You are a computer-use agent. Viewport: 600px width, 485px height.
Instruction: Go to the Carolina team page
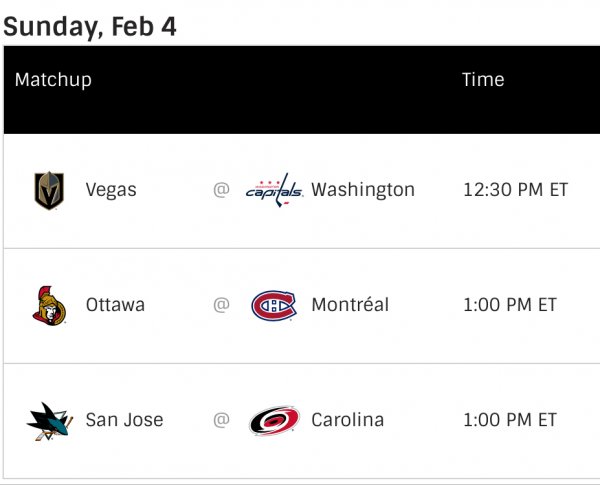click(347, 420)
